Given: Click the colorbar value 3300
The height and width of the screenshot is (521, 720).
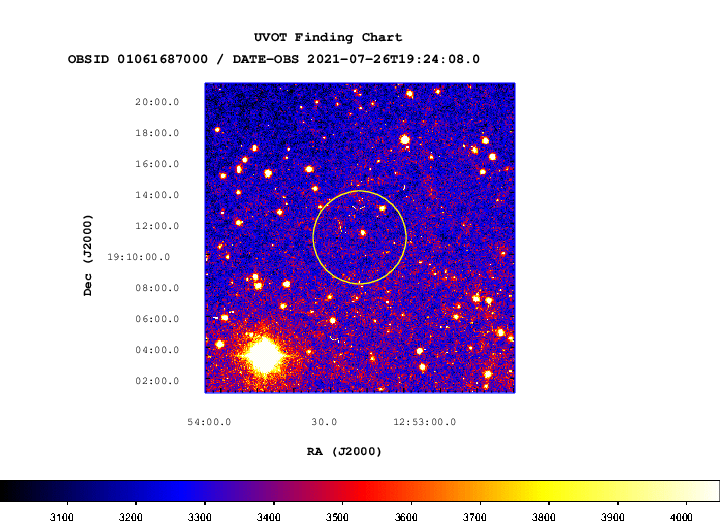Looking at the screenshot, I should [x=199, y=517].
